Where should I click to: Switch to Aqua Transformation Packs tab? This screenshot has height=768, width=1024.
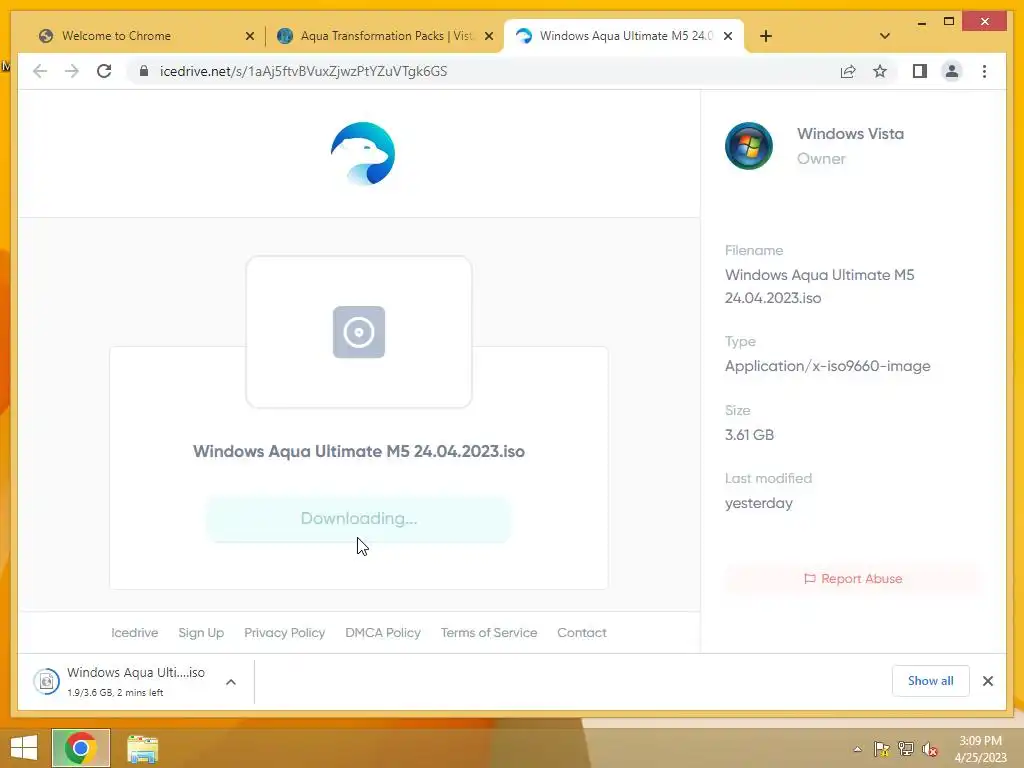tap(385, 36)
